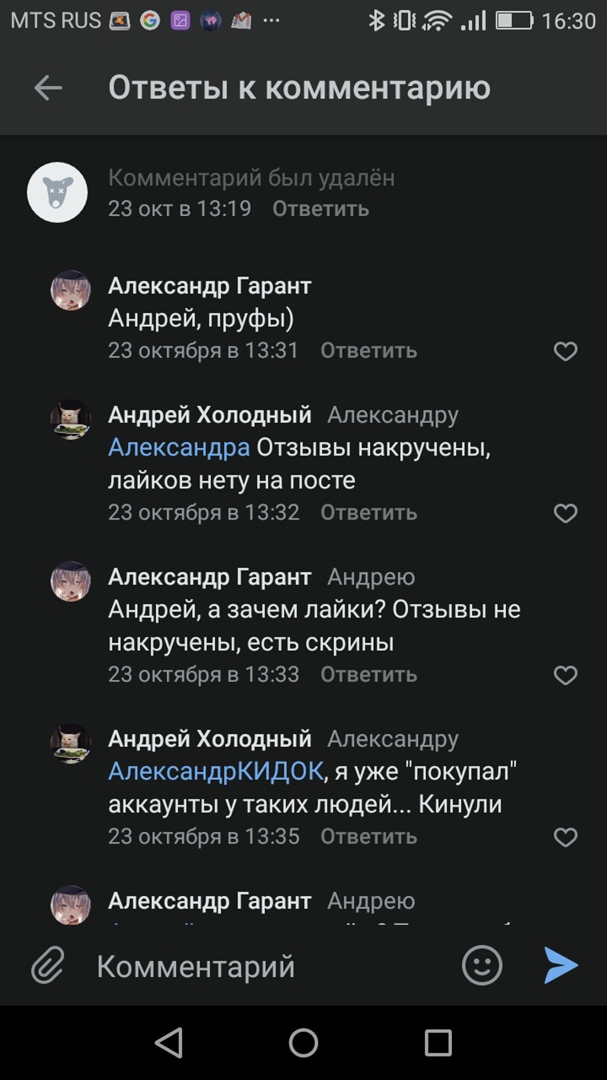Like the 13:32 comment about fake reviews
This screenshot has height=1080, width=607.
[565, 513]
